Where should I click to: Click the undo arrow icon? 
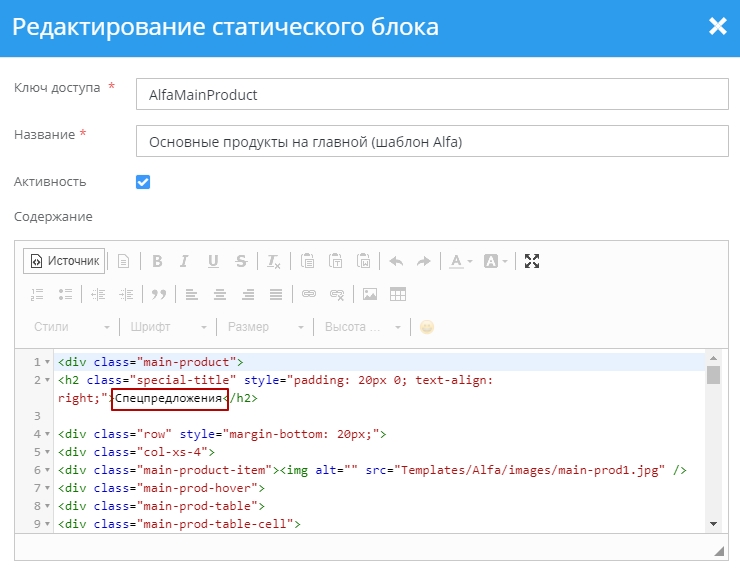click(396, 261)
